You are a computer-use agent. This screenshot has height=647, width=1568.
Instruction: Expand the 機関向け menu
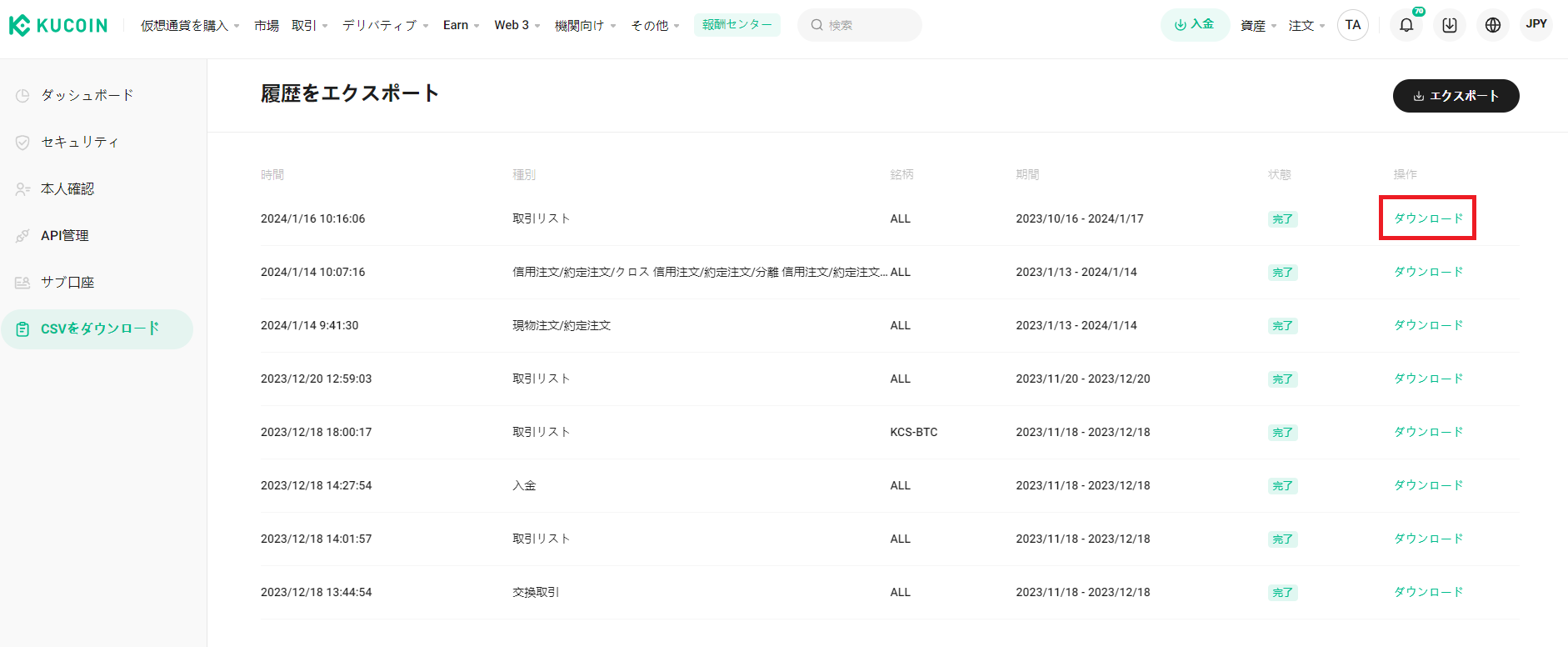click(x=585, y=26)
